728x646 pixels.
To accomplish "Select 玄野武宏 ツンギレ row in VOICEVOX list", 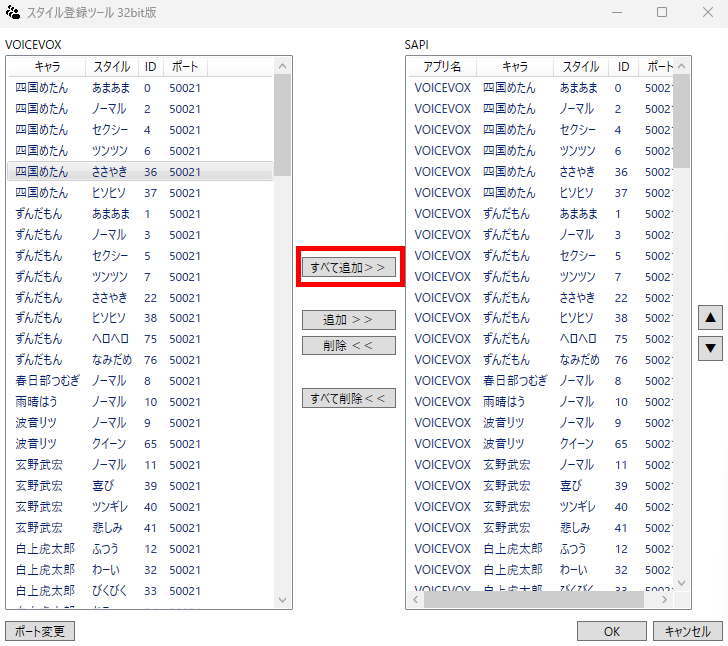I will click(141, 507).
